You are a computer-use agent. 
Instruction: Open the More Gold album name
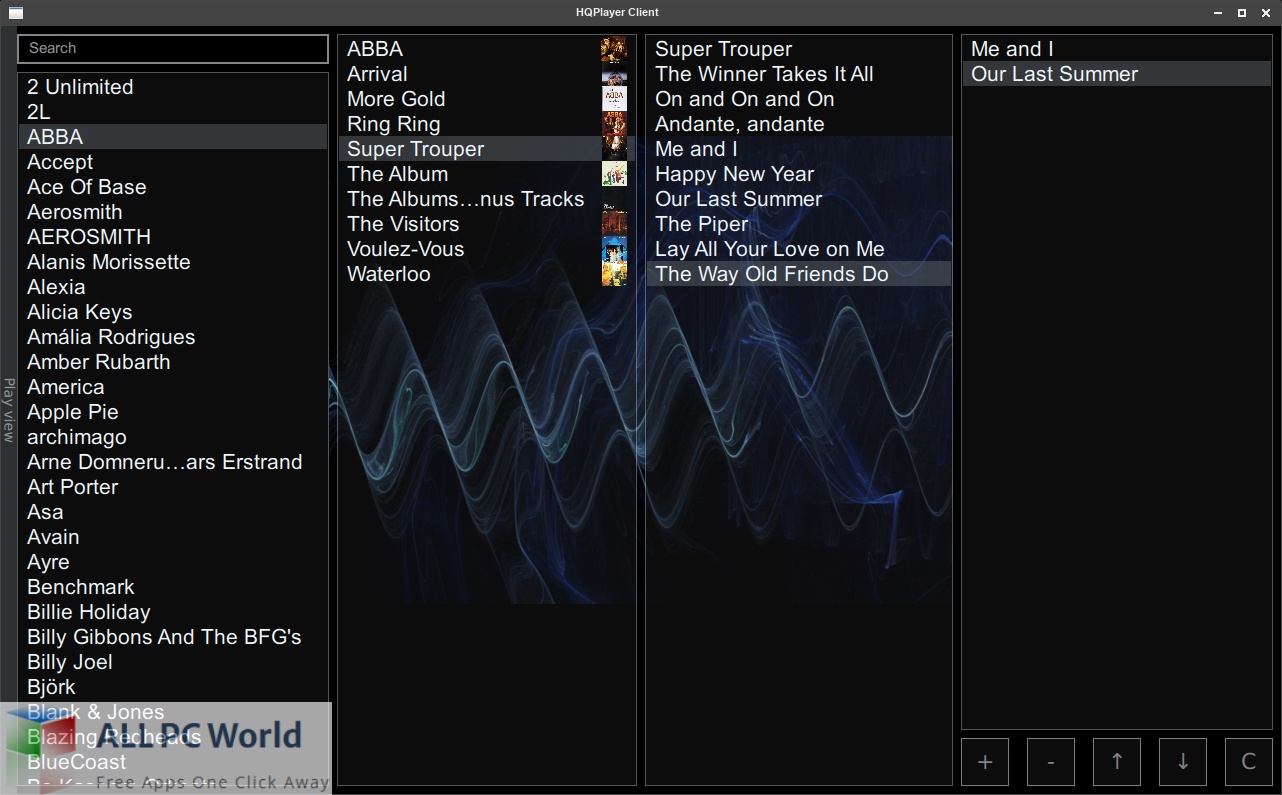(x=396, y=99)
